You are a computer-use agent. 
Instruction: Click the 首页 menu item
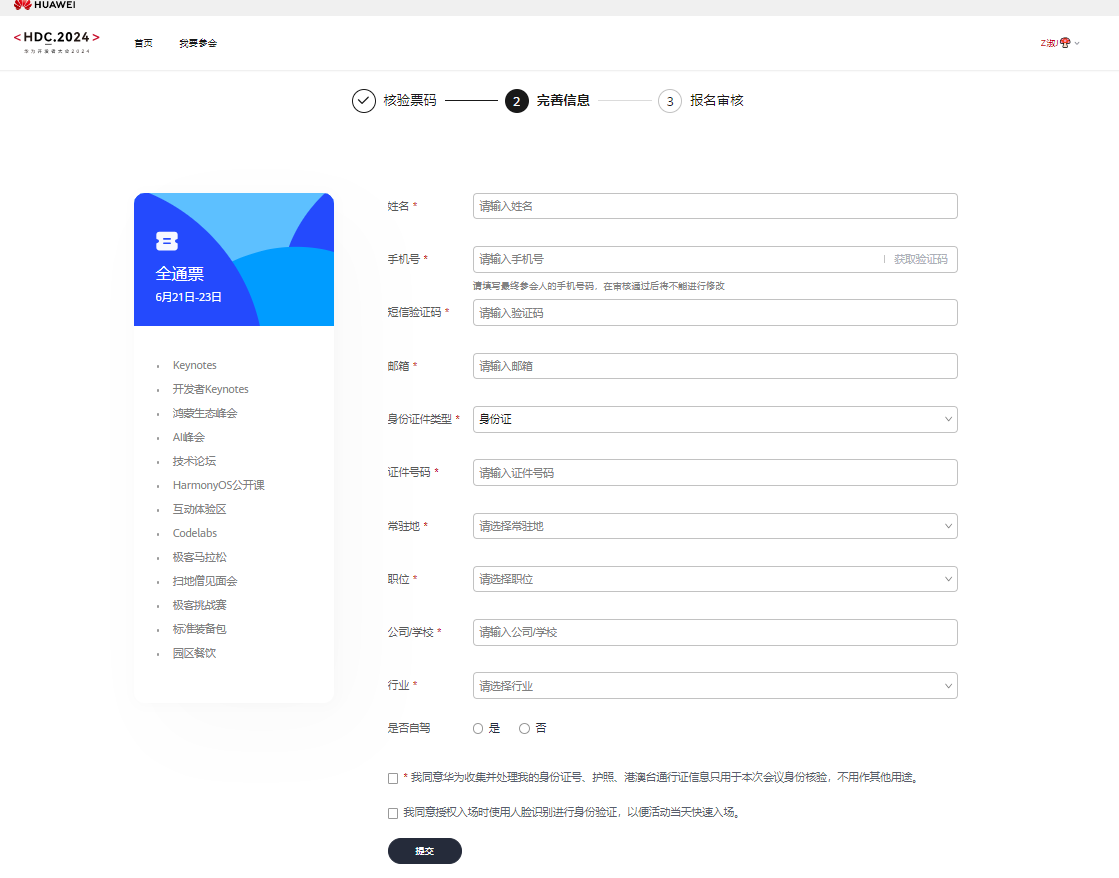(143, 43)
